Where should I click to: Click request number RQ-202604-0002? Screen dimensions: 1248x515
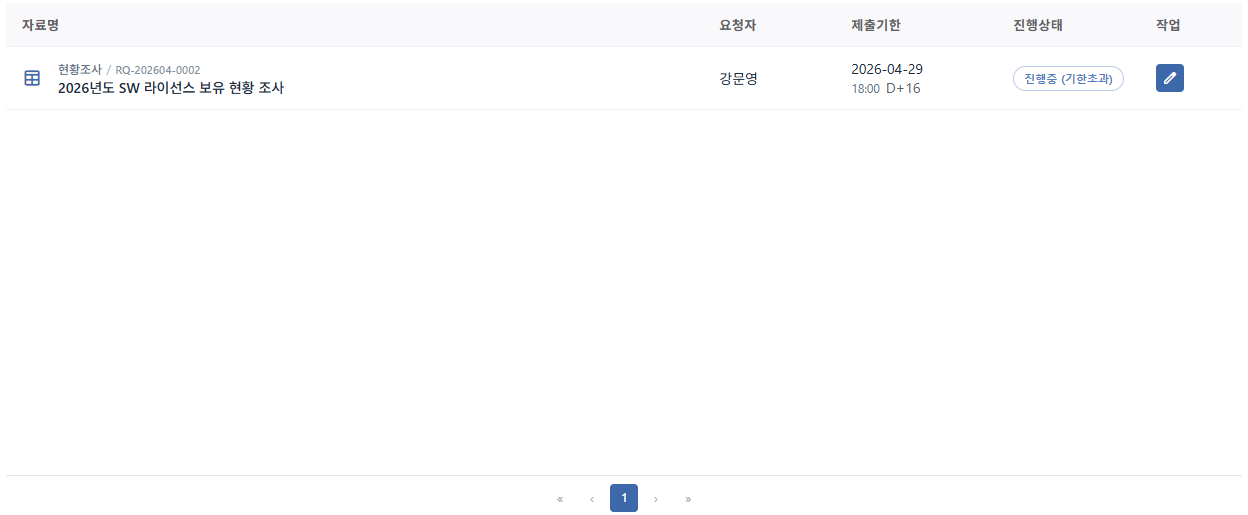pos(158,70)
